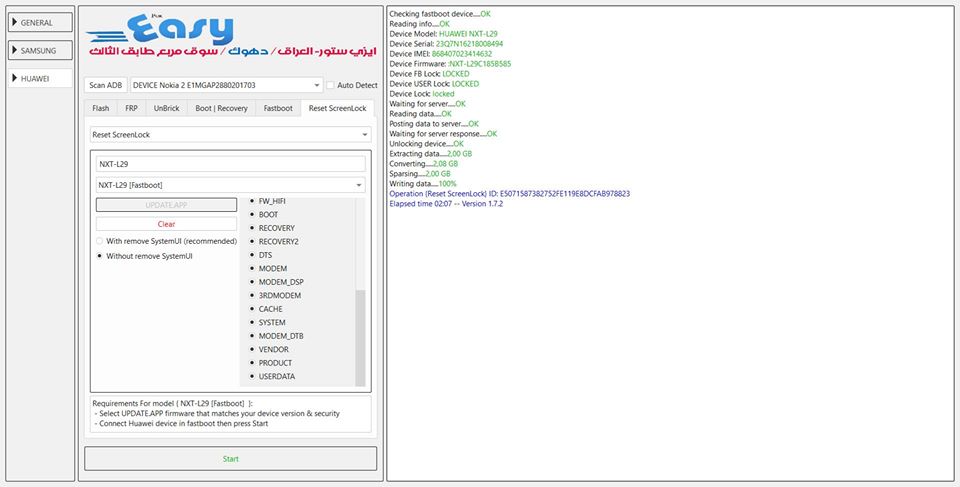This screenshot has width=960, height=487.
Task: Click the Scan ADB button
Action: (x=105, y=85)
